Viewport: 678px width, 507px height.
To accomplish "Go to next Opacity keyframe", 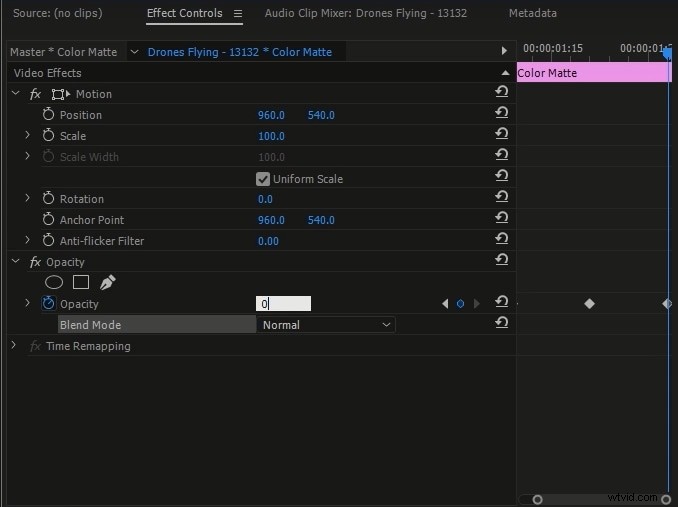I will tap(477, 304).
